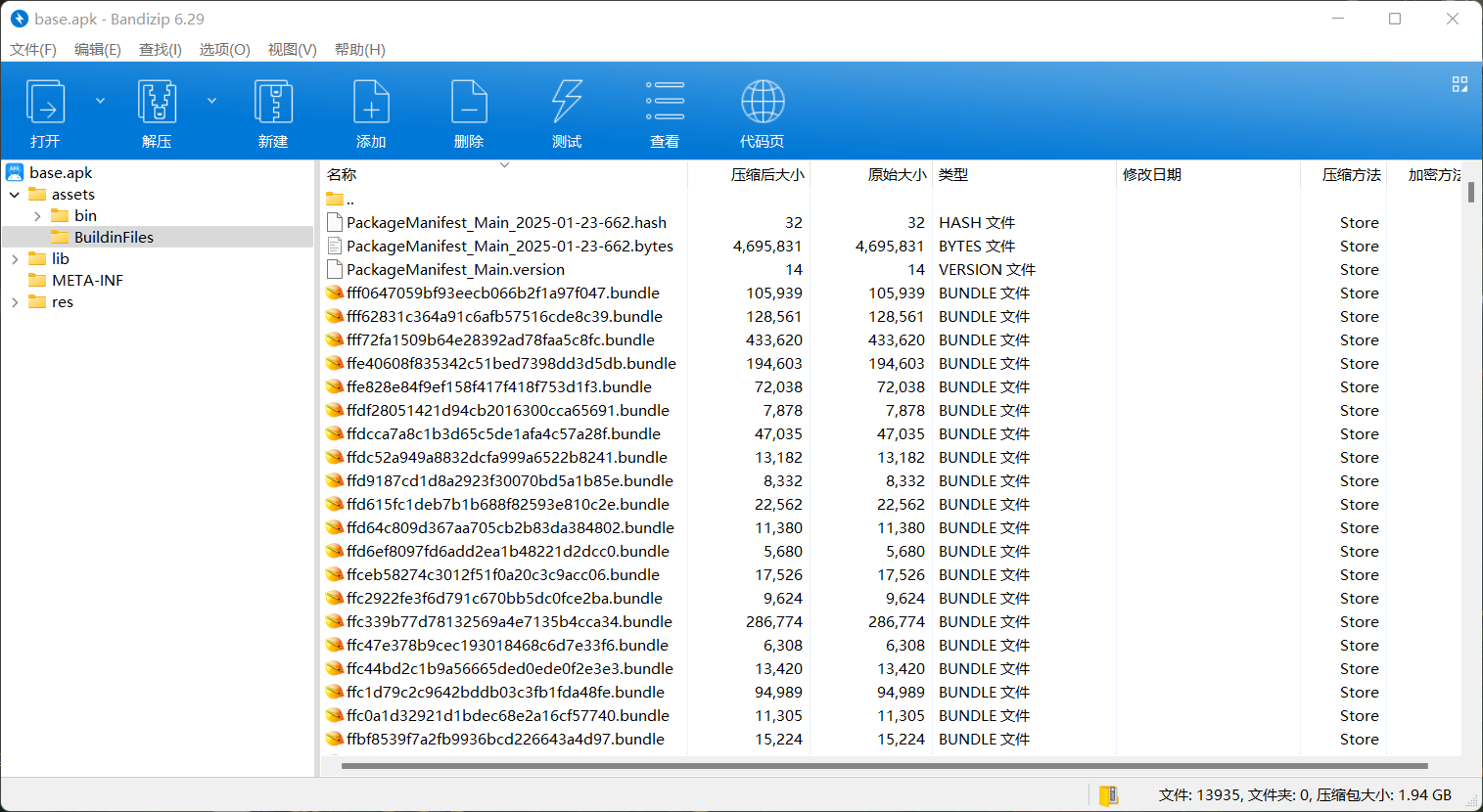1483x812 pixels.
Task: Click the icon of fff0647059bf93eecb066b2f1a97f047.bundle
Action: click(335, 293)
